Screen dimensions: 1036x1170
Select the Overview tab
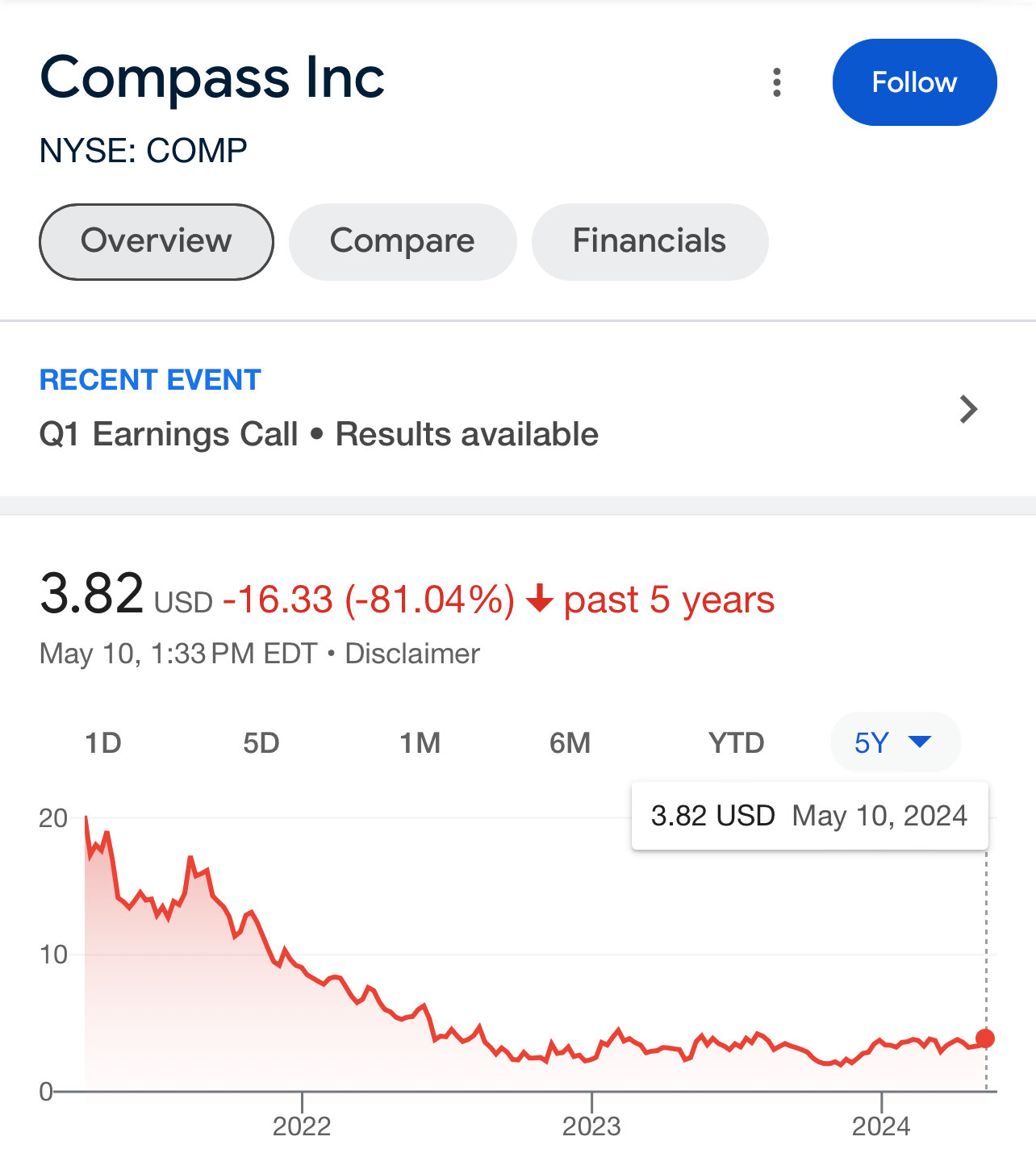(x=157, y=241)
